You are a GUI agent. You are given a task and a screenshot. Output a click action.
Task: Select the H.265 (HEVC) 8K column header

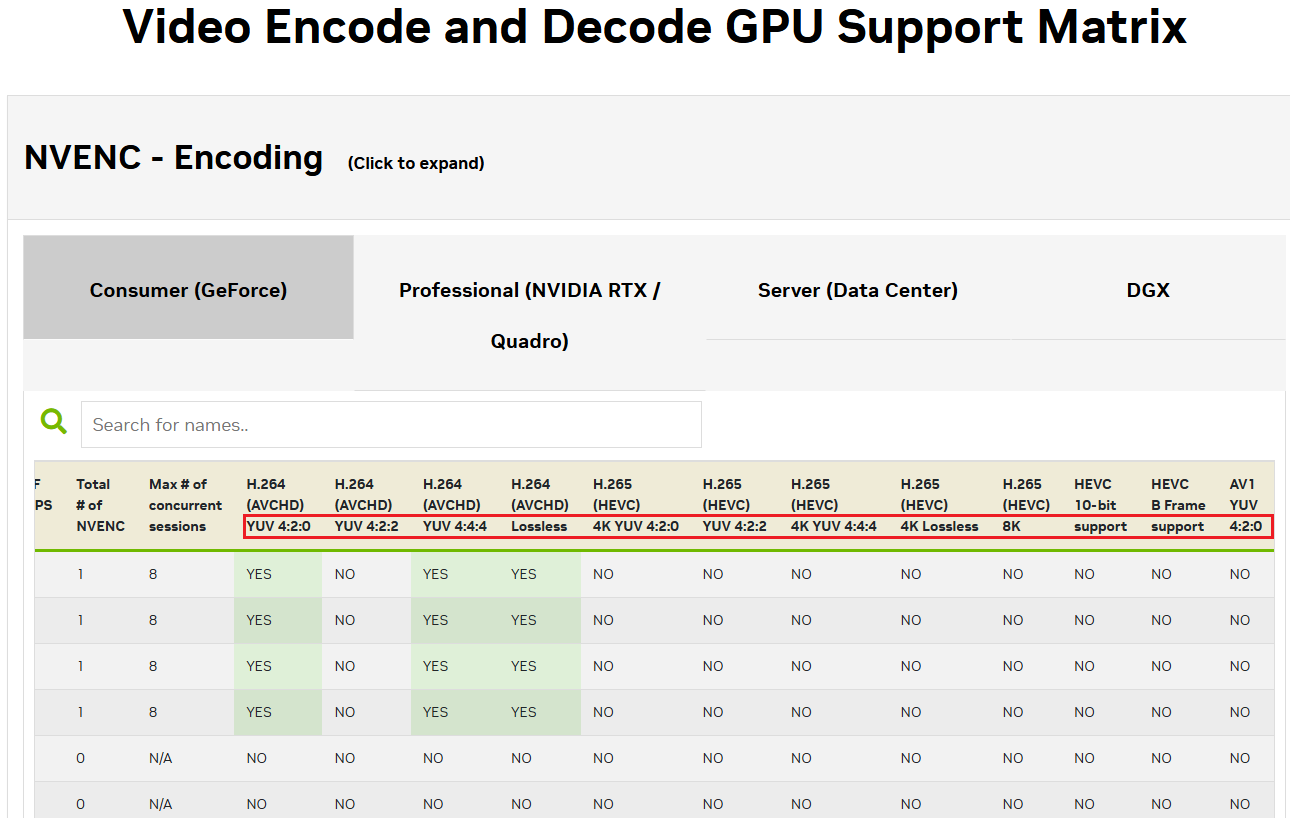[1027, 505]
